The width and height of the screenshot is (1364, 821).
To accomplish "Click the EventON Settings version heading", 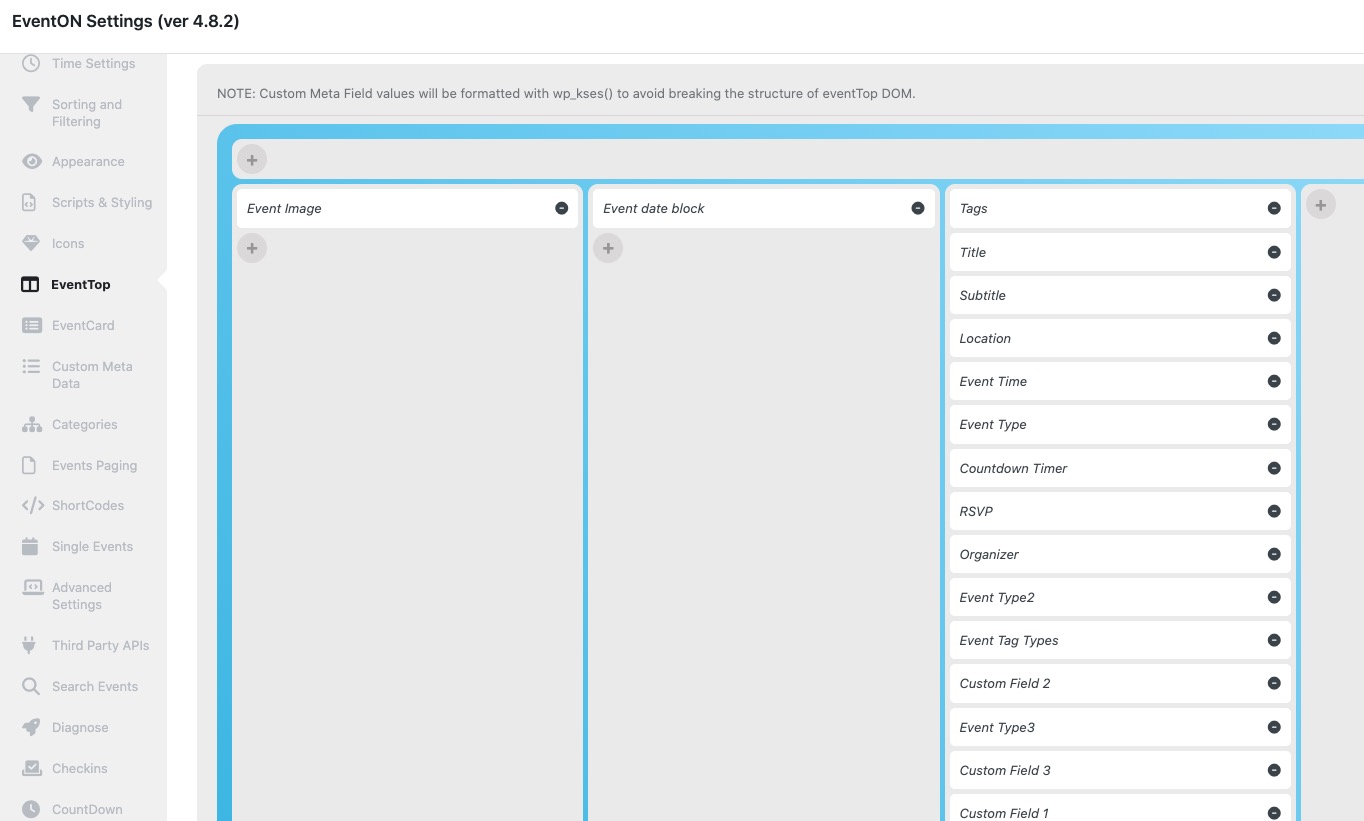I will (x=126, y=21).
